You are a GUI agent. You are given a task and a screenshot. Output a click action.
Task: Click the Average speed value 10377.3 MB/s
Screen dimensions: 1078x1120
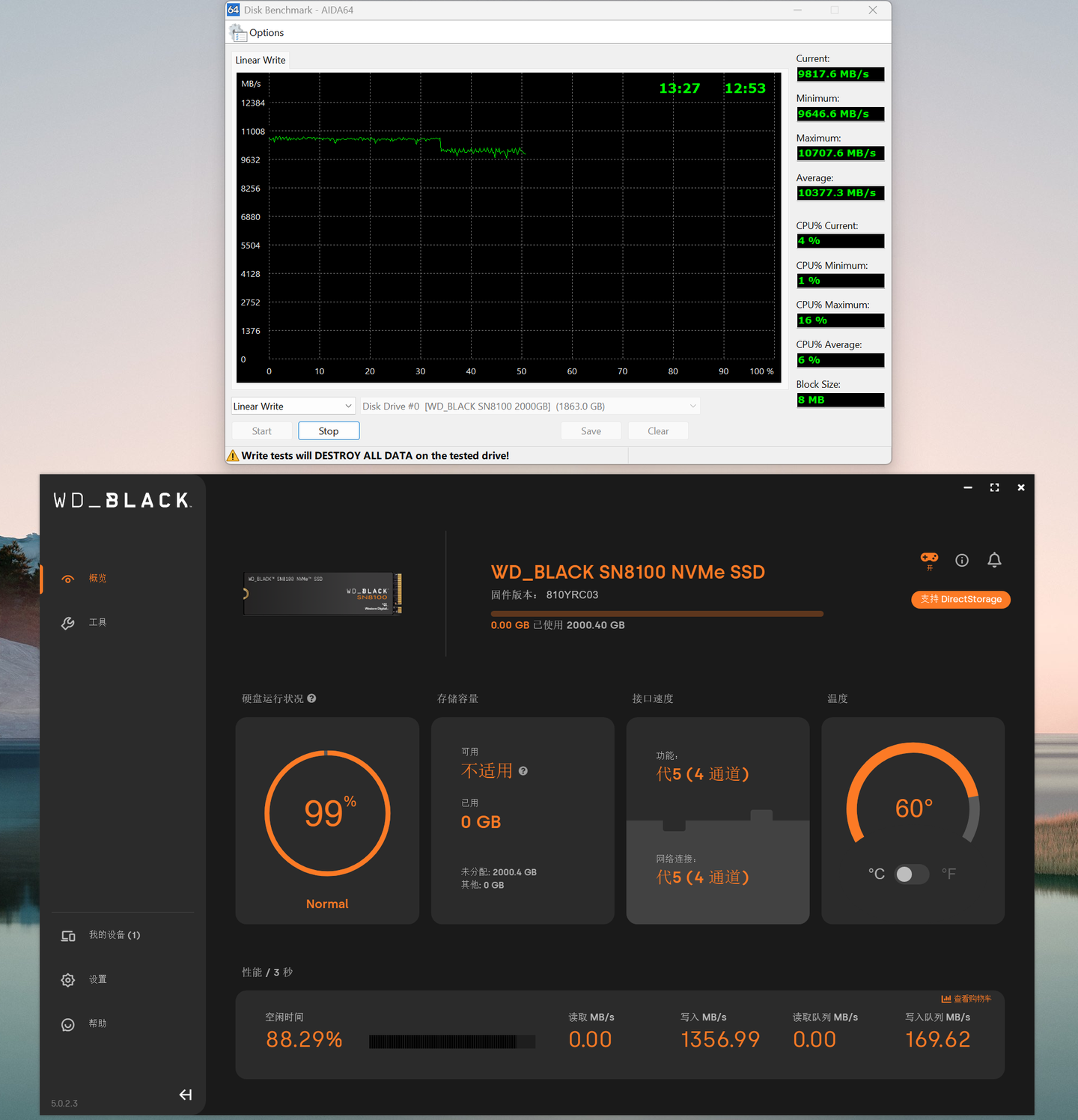[840, 193]
